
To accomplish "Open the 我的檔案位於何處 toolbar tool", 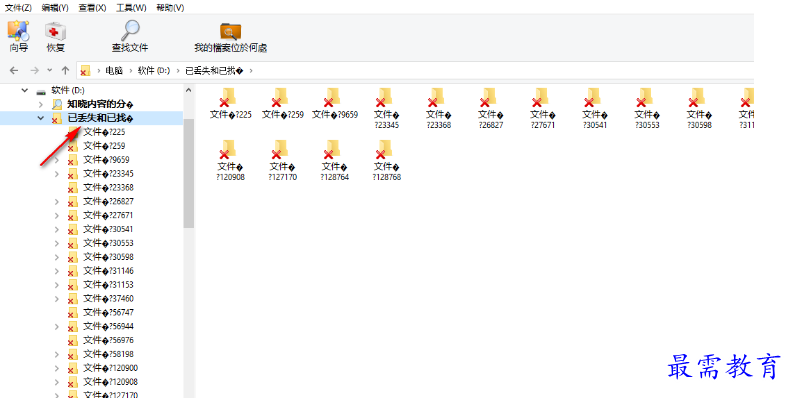I will click(x=230, y=37).
